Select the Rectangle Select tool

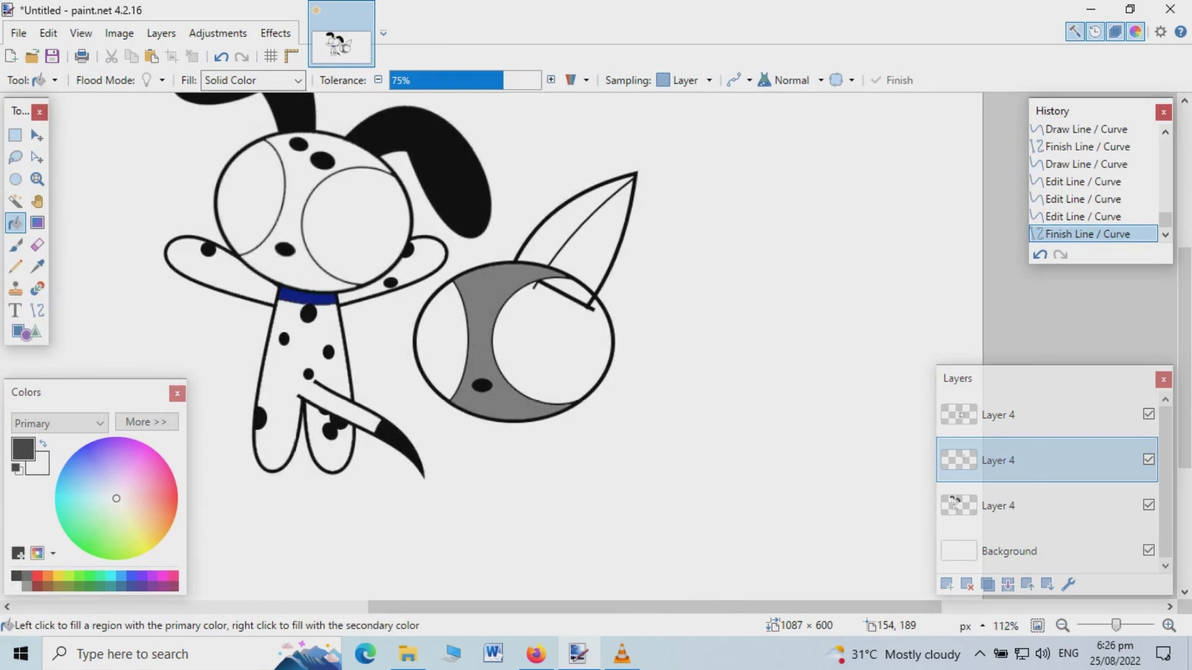click(15, 135)
